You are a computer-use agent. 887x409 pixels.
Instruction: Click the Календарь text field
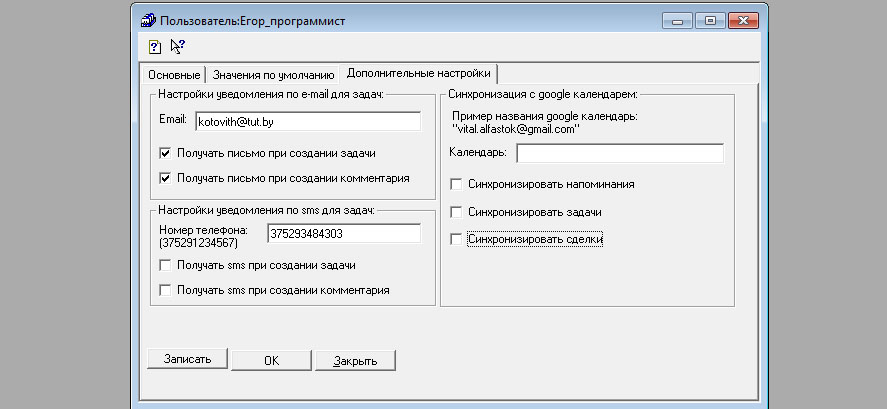click(x=619, y=153)
